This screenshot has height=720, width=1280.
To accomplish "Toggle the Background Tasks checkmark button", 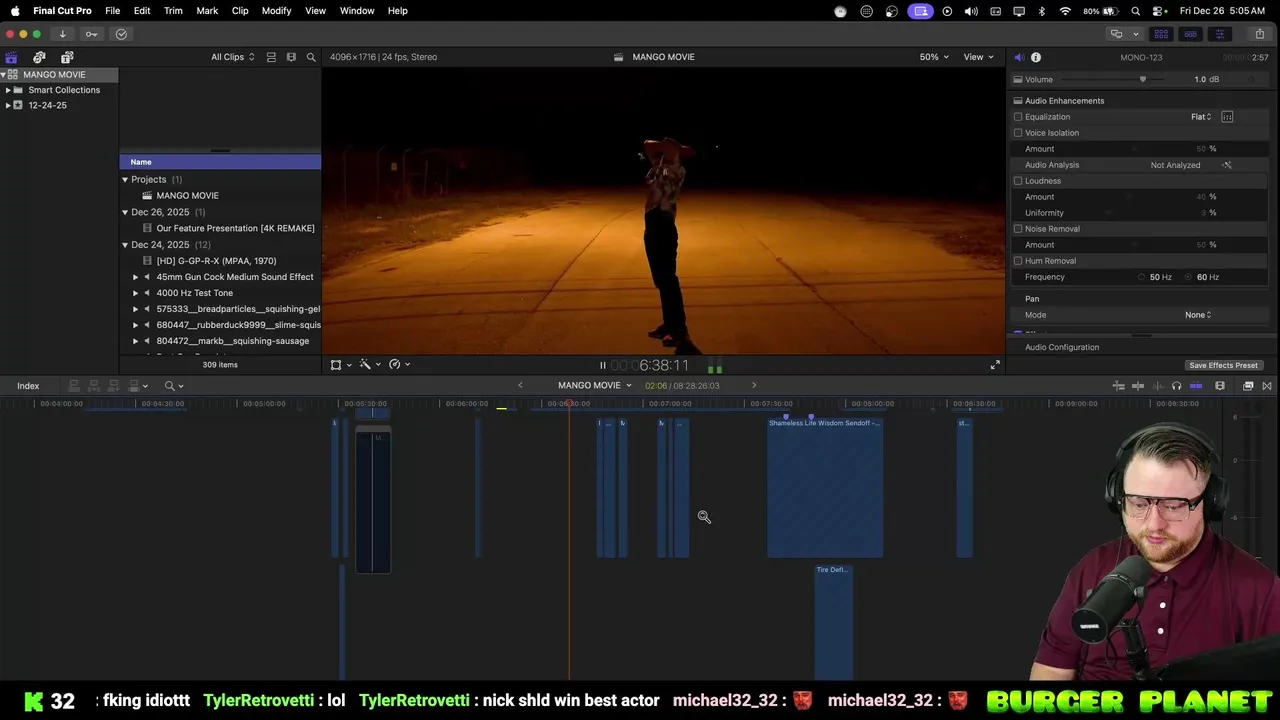I will click(121, 34).
